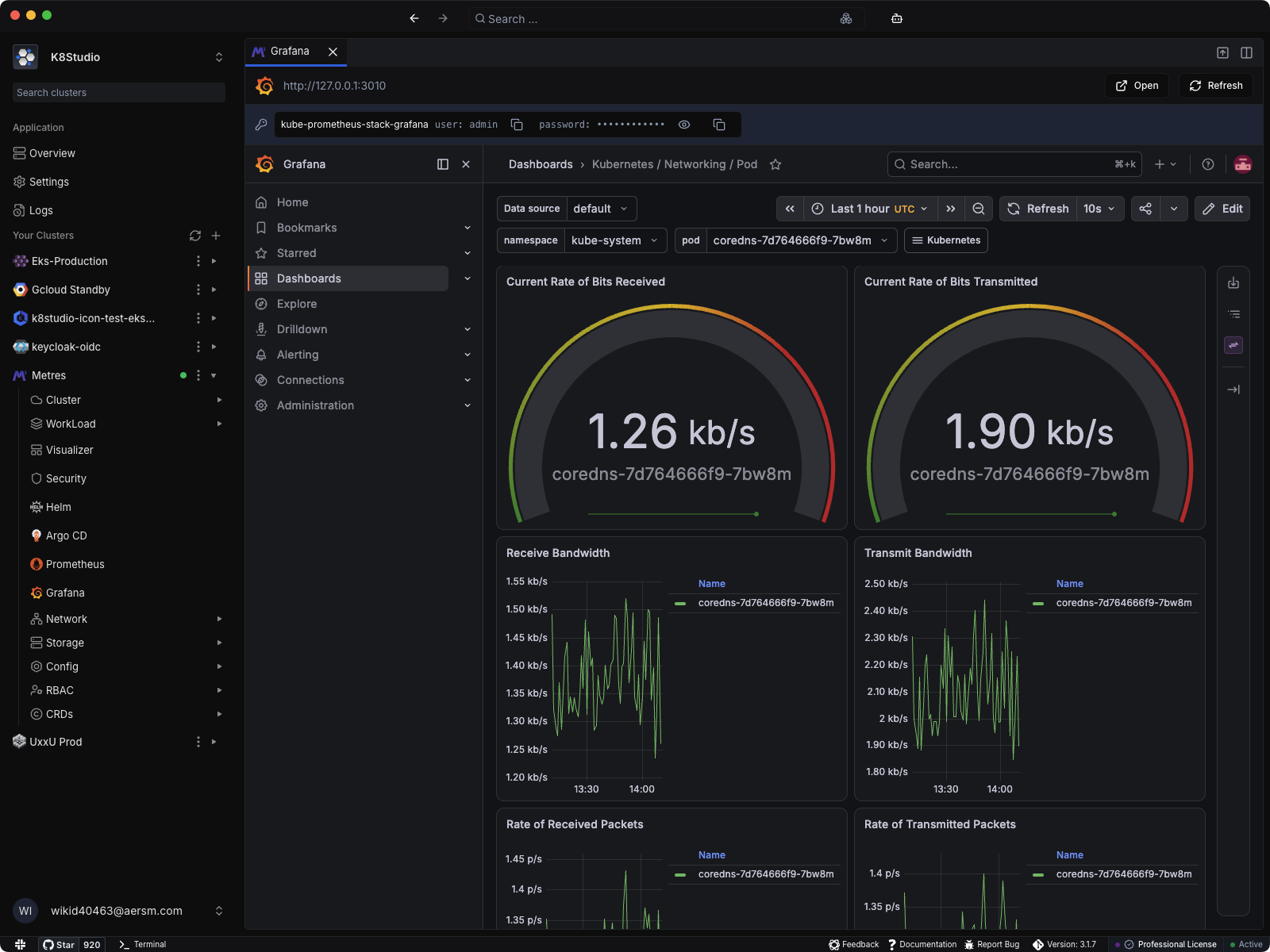Open the Kubernetes dashboard links button
The width and height of the screenshot is (1270, 952).
946,240
